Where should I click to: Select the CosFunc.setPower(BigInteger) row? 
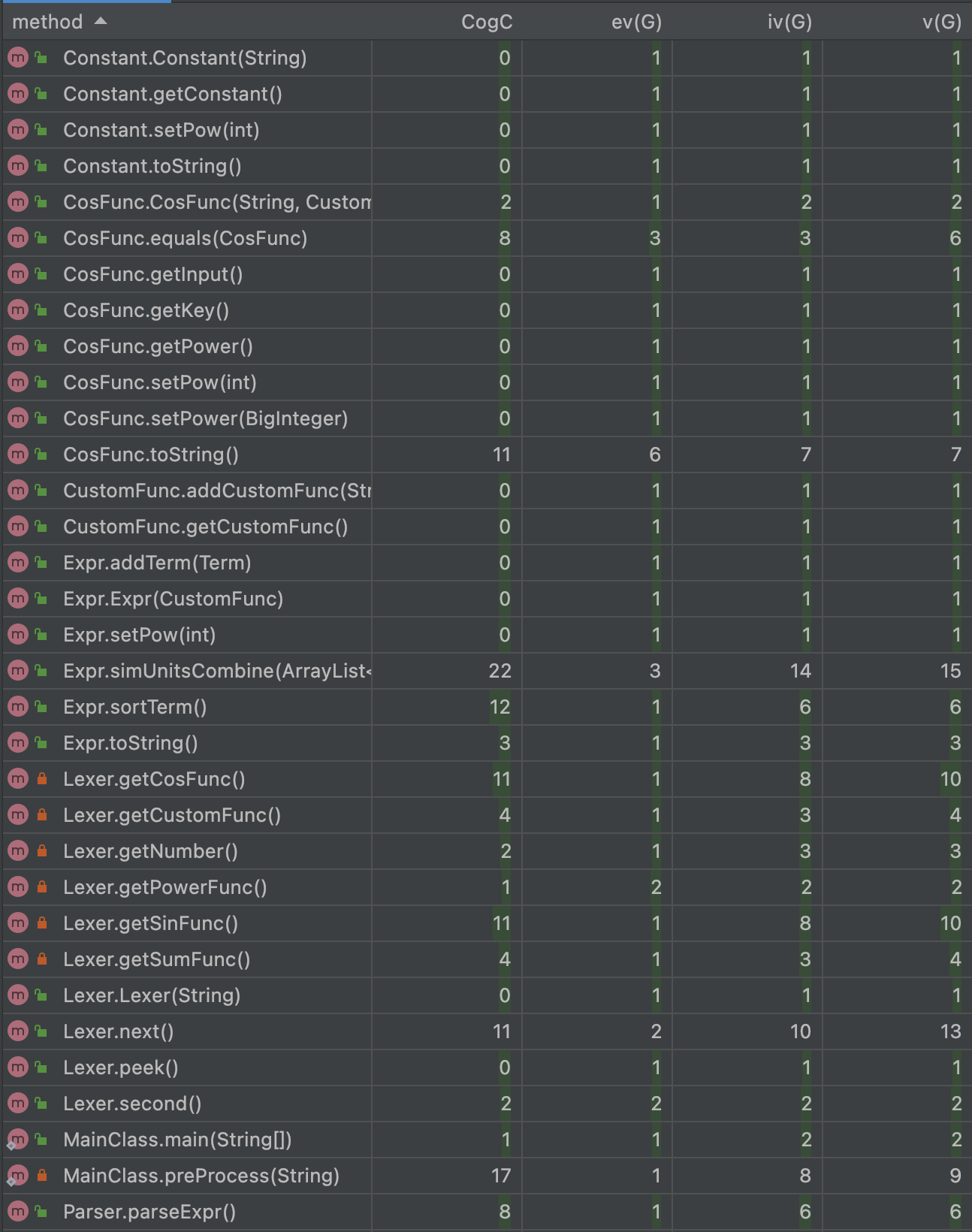(486, 418)
